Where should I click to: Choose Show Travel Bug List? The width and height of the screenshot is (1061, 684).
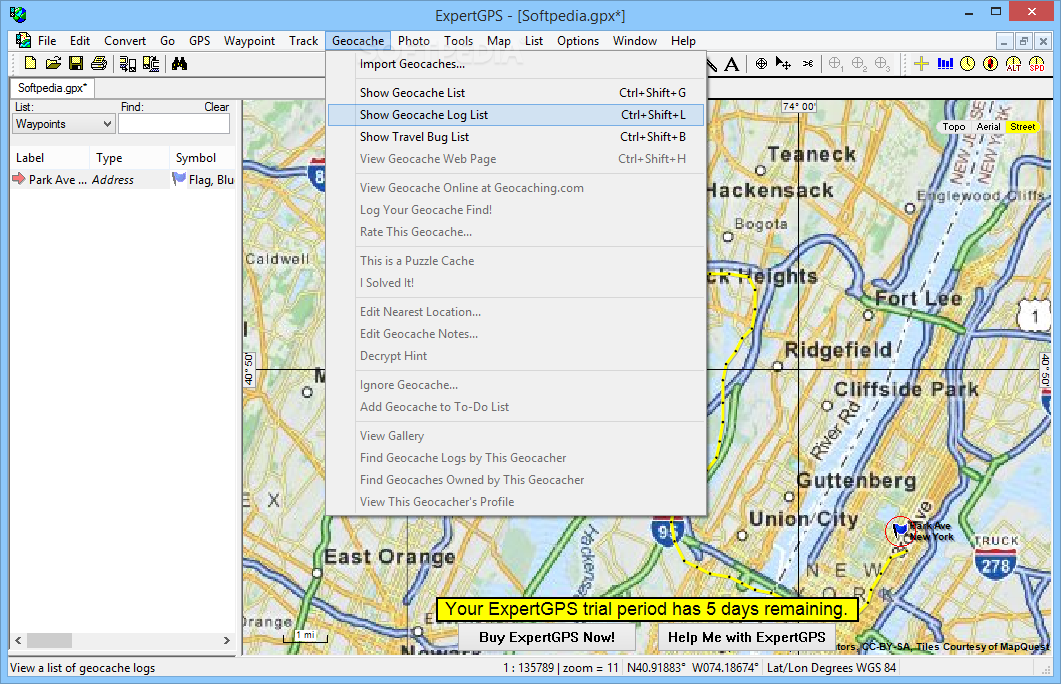pyautogui.click(x=516, y=137)
